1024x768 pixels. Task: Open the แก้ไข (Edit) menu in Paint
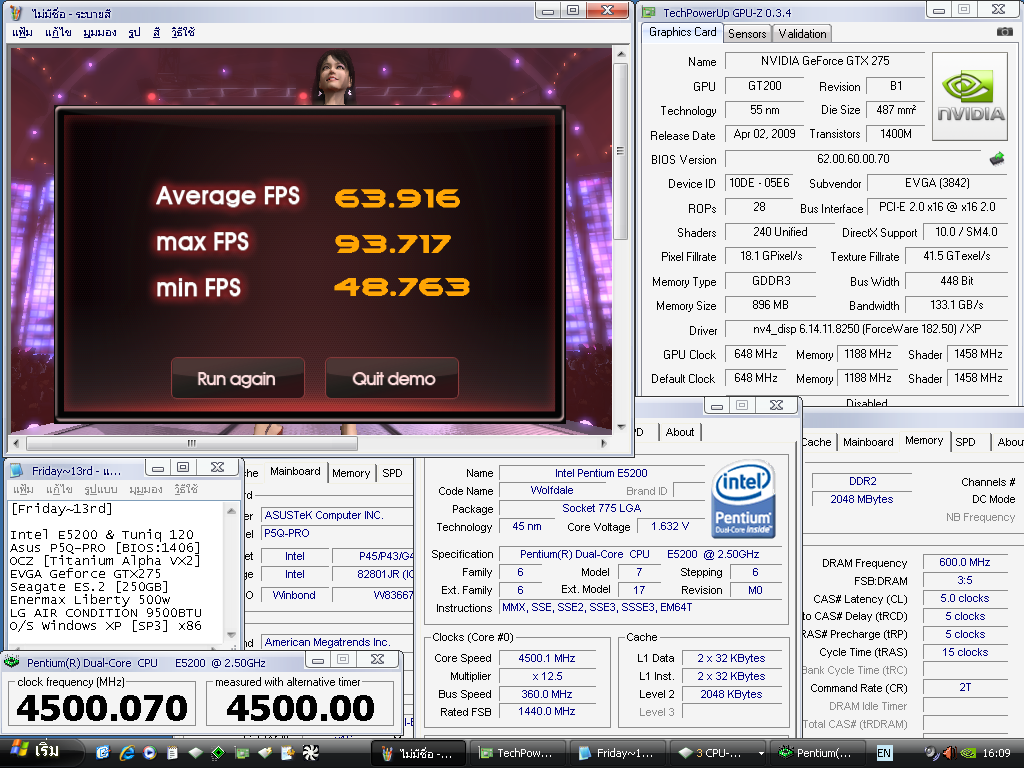click(x=58, y=32)
